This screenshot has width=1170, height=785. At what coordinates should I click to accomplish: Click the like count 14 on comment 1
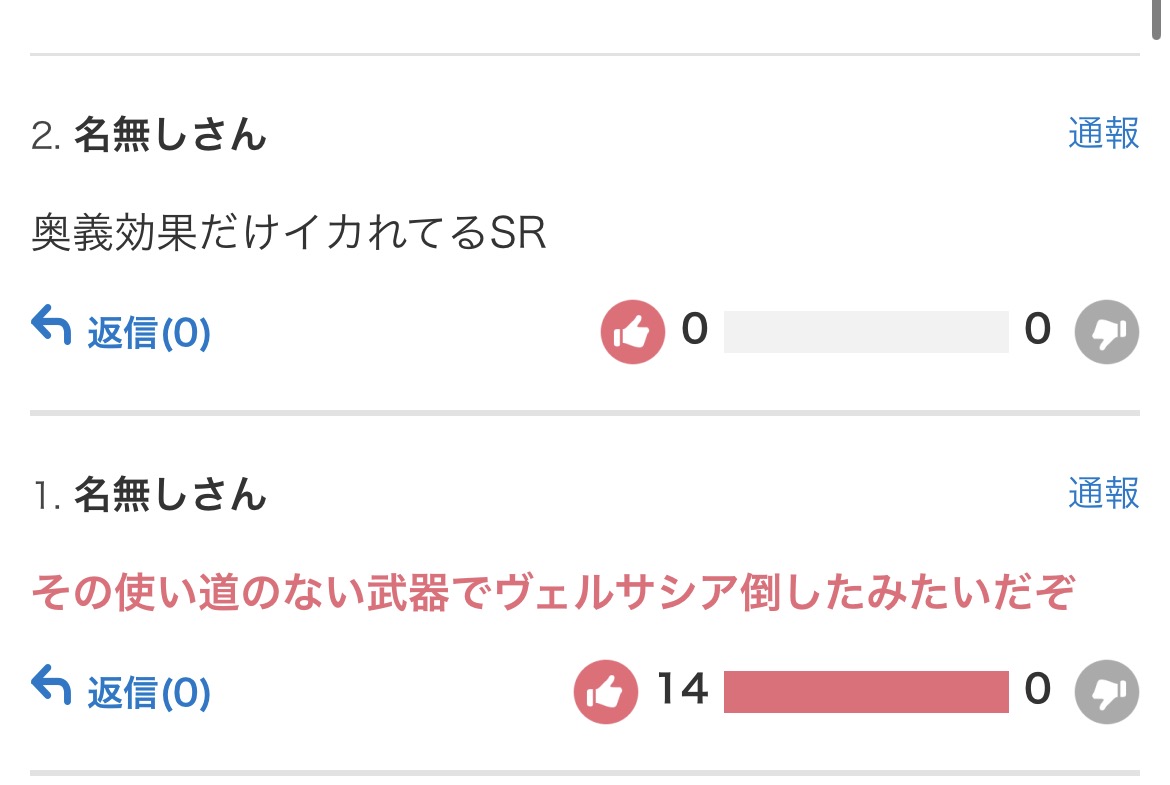pyautogui.click(x=682, y=689)
